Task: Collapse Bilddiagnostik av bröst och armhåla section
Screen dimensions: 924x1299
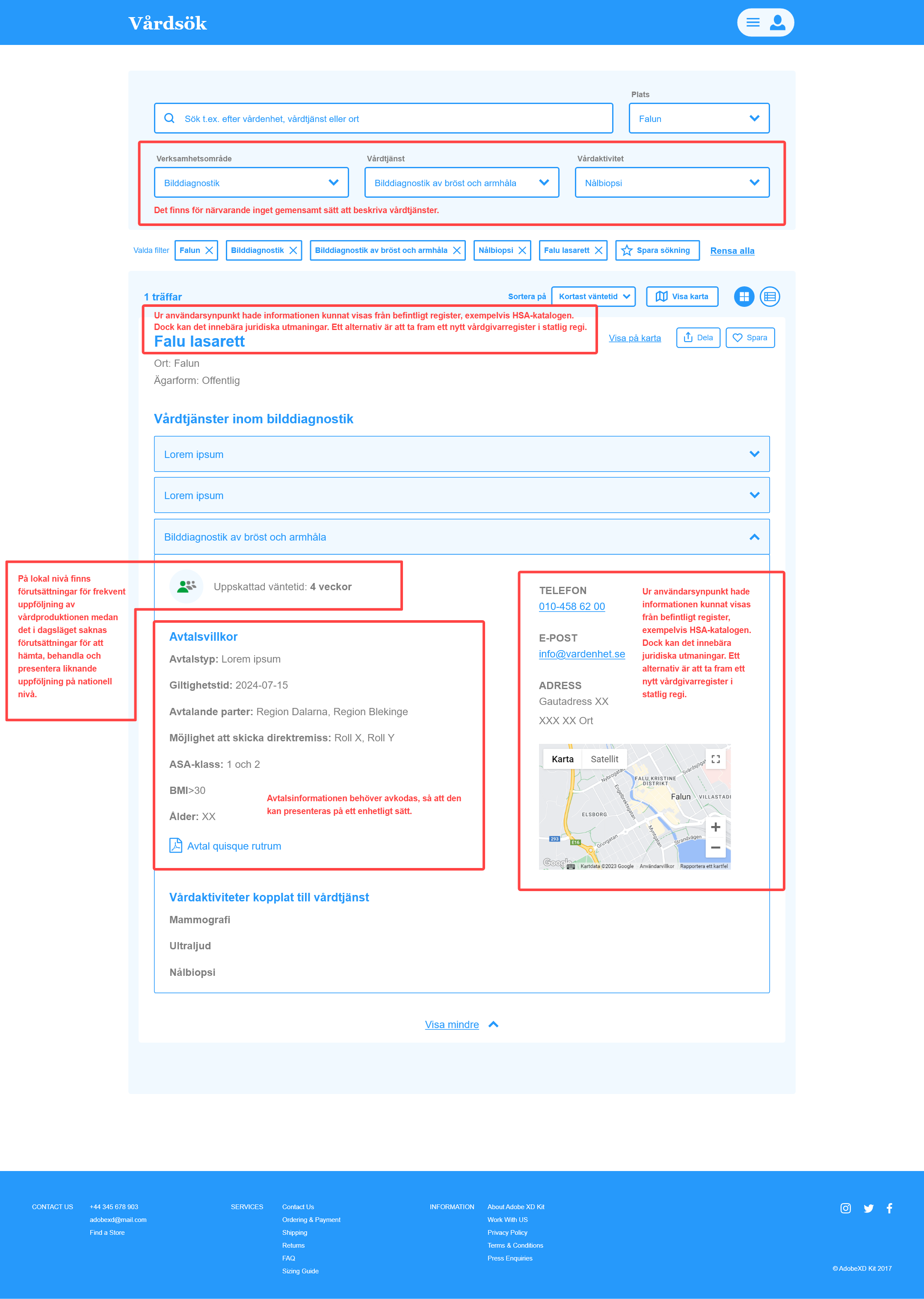Action: click(755, 537)
